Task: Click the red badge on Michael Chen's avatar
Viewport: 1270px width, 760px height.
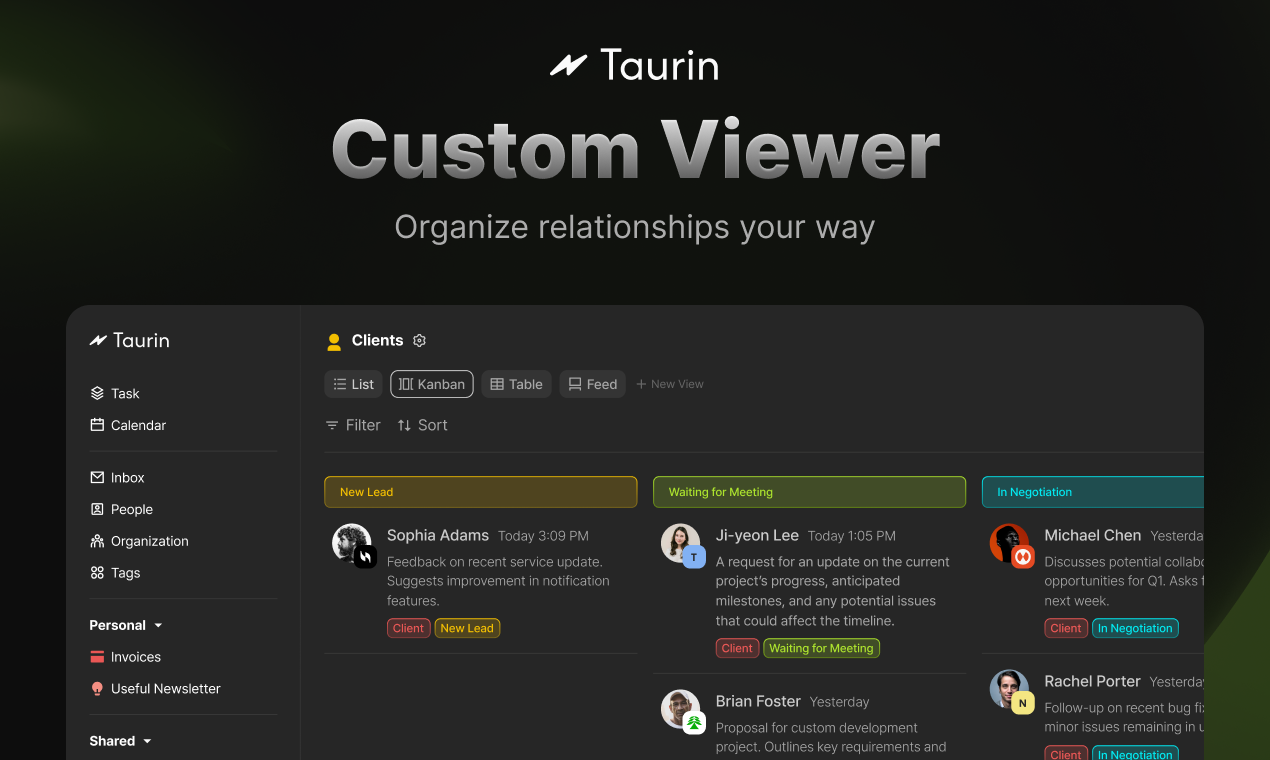Action: pyautogui.click(x=1022, y=557)
